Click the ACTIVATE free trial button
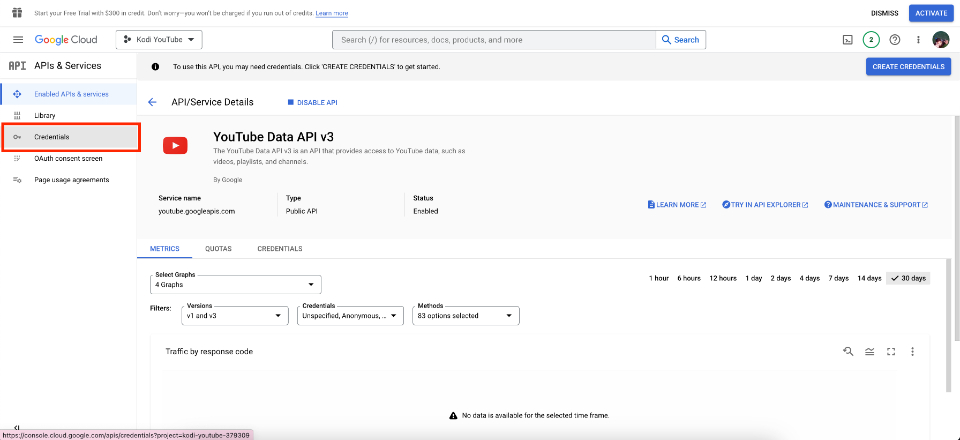960x440 pixels. tap(931, 13)
